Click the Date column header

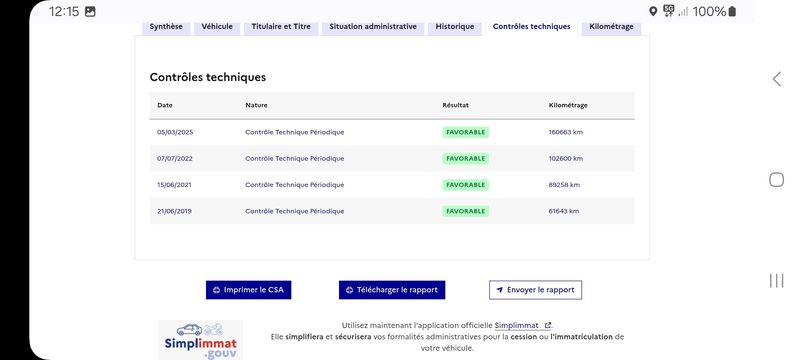165,105
